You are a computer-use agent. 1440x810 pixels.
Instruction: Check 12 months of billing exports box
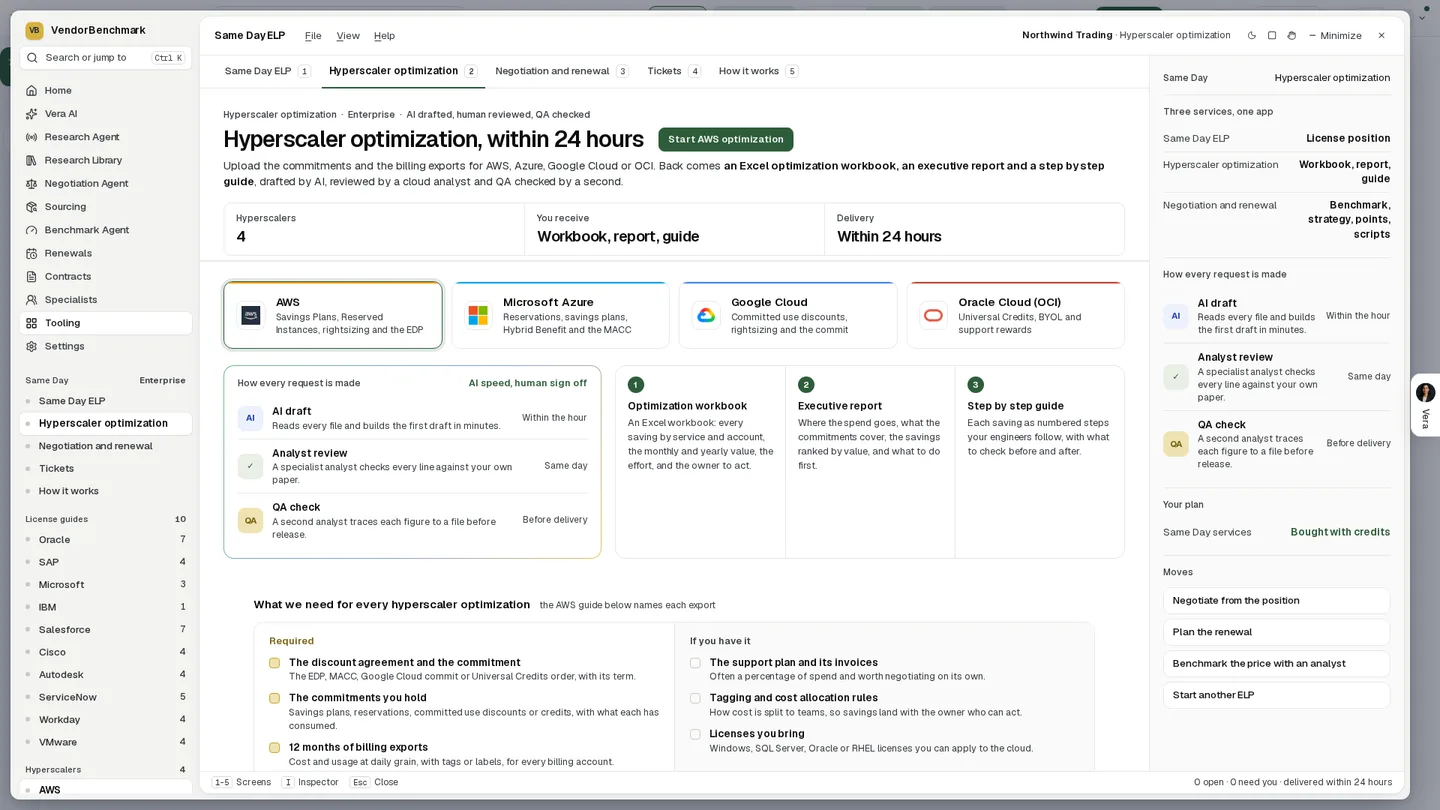pyautogui.click(x=274, y=748)
